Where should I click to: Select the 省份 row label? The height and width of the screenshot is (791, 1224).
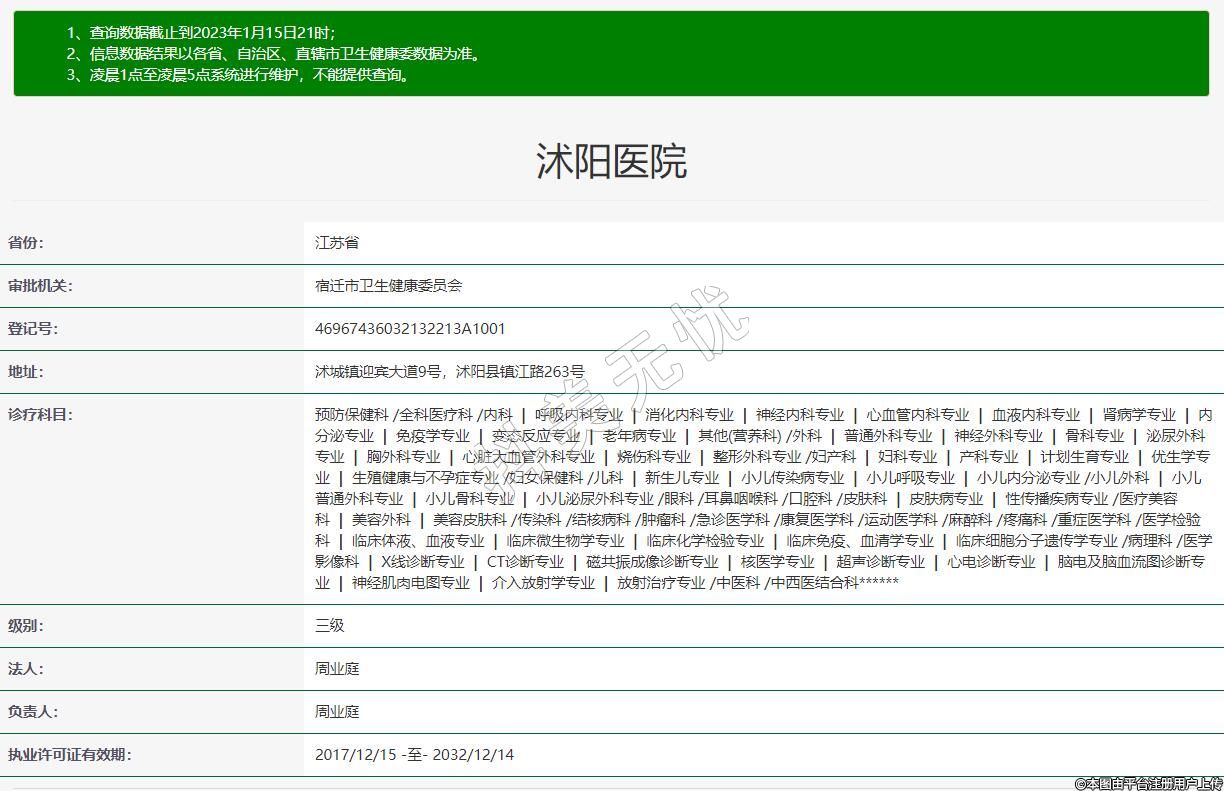(26, 243)
